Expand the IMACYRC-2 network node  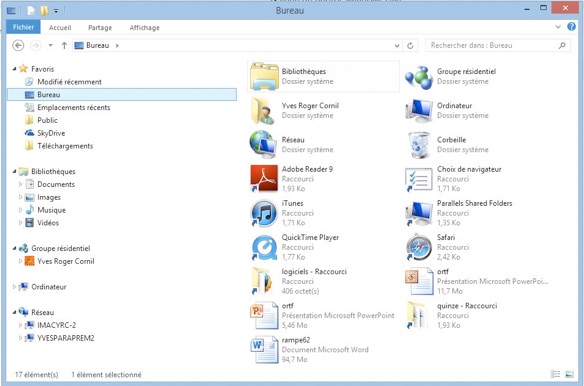point(21,325)
